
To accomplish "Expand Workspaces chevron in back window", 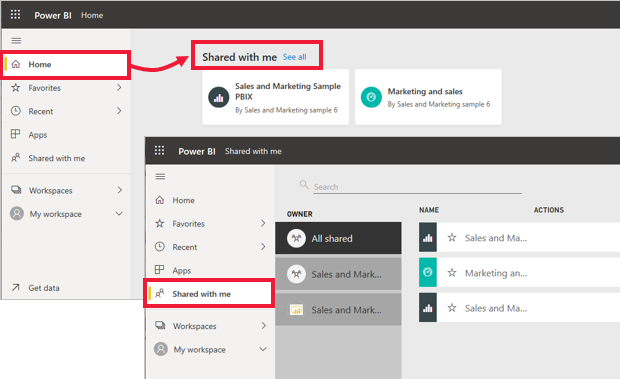I will [119, 190].
